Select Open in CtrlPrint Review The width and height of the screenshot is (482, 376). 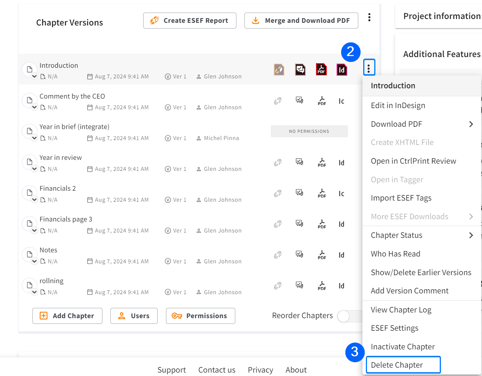pyautogui.click(x=413, y=161)
